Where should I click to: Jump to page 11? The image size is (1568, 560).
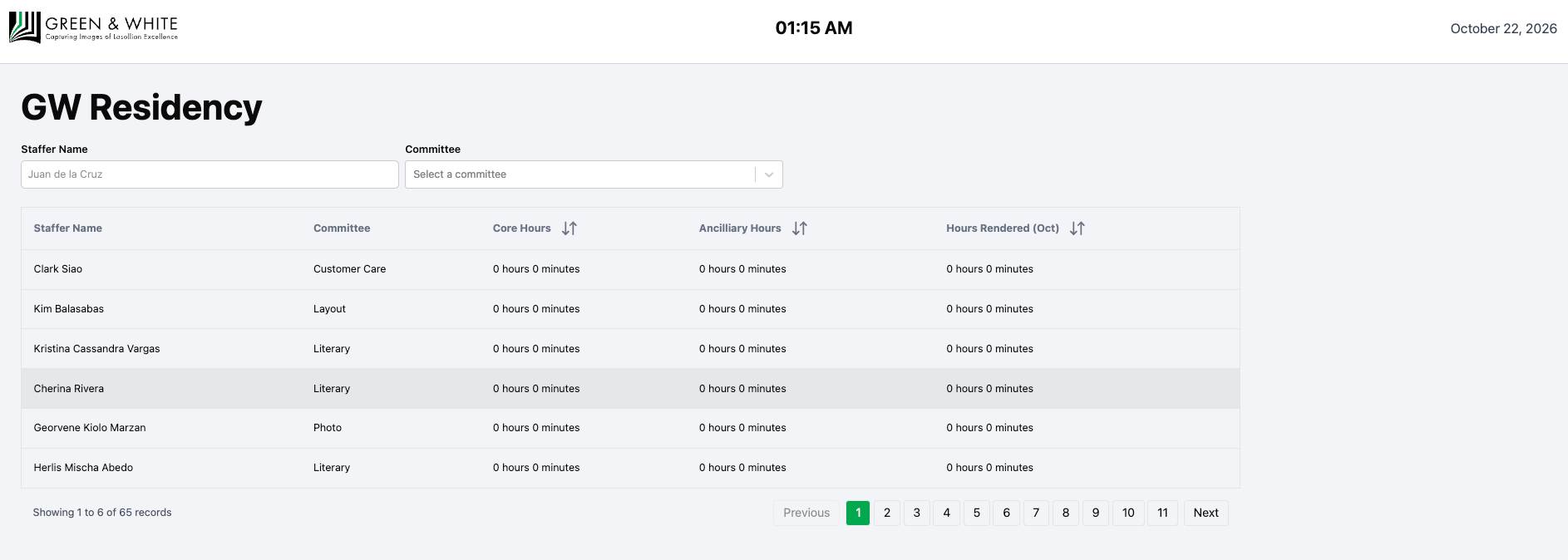coord(1163,513)
